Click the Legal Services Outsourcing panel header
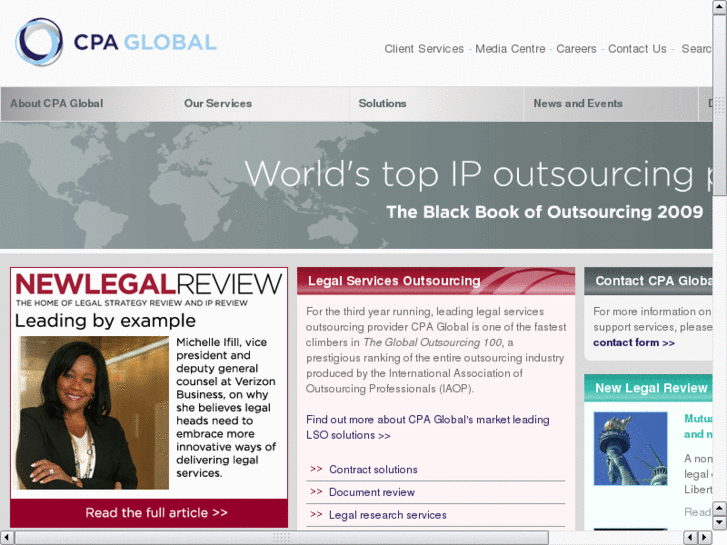 click(x=436, y=281)
